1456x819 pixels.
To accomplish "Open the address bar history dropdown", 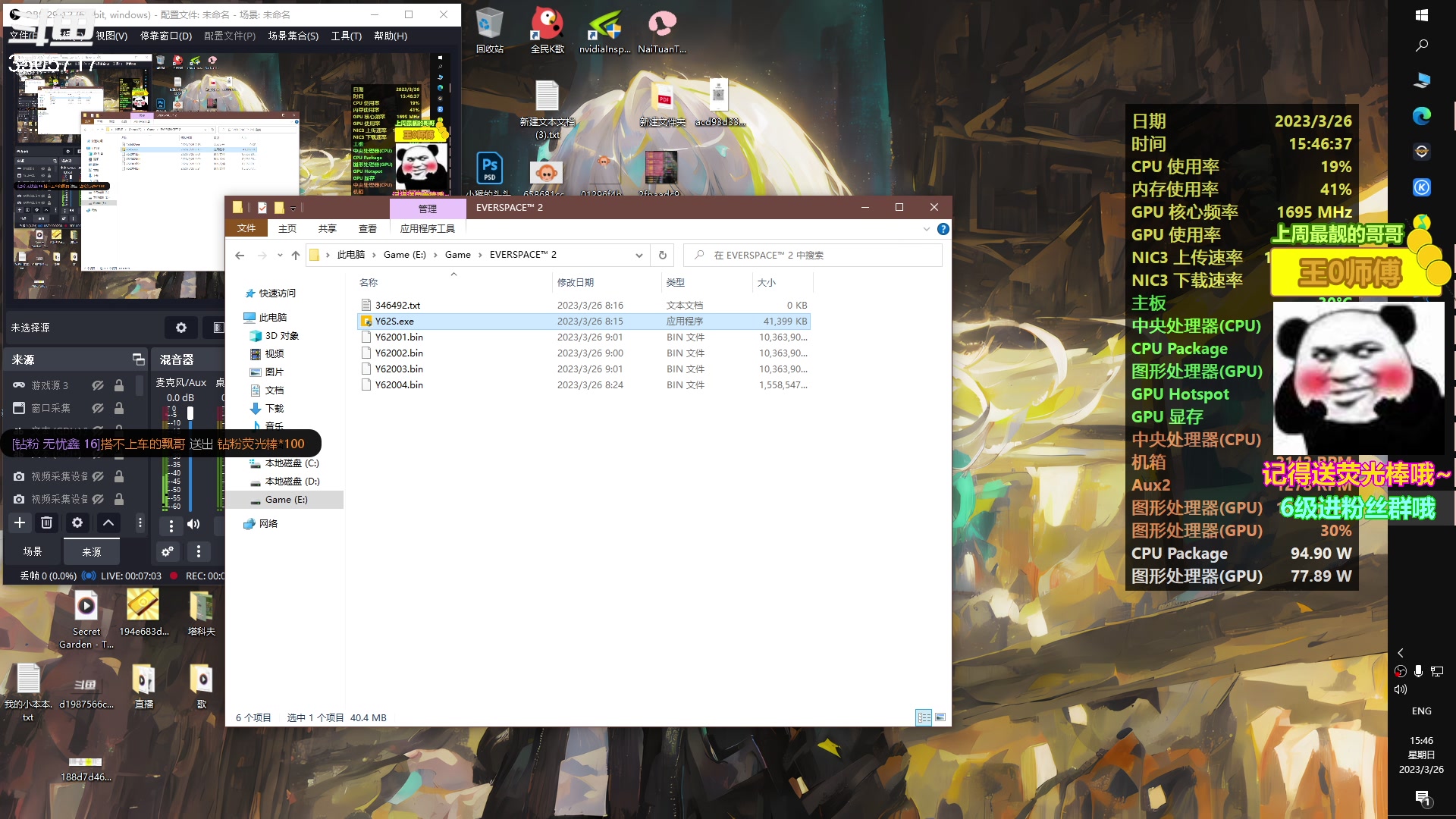I will (639, 255).
